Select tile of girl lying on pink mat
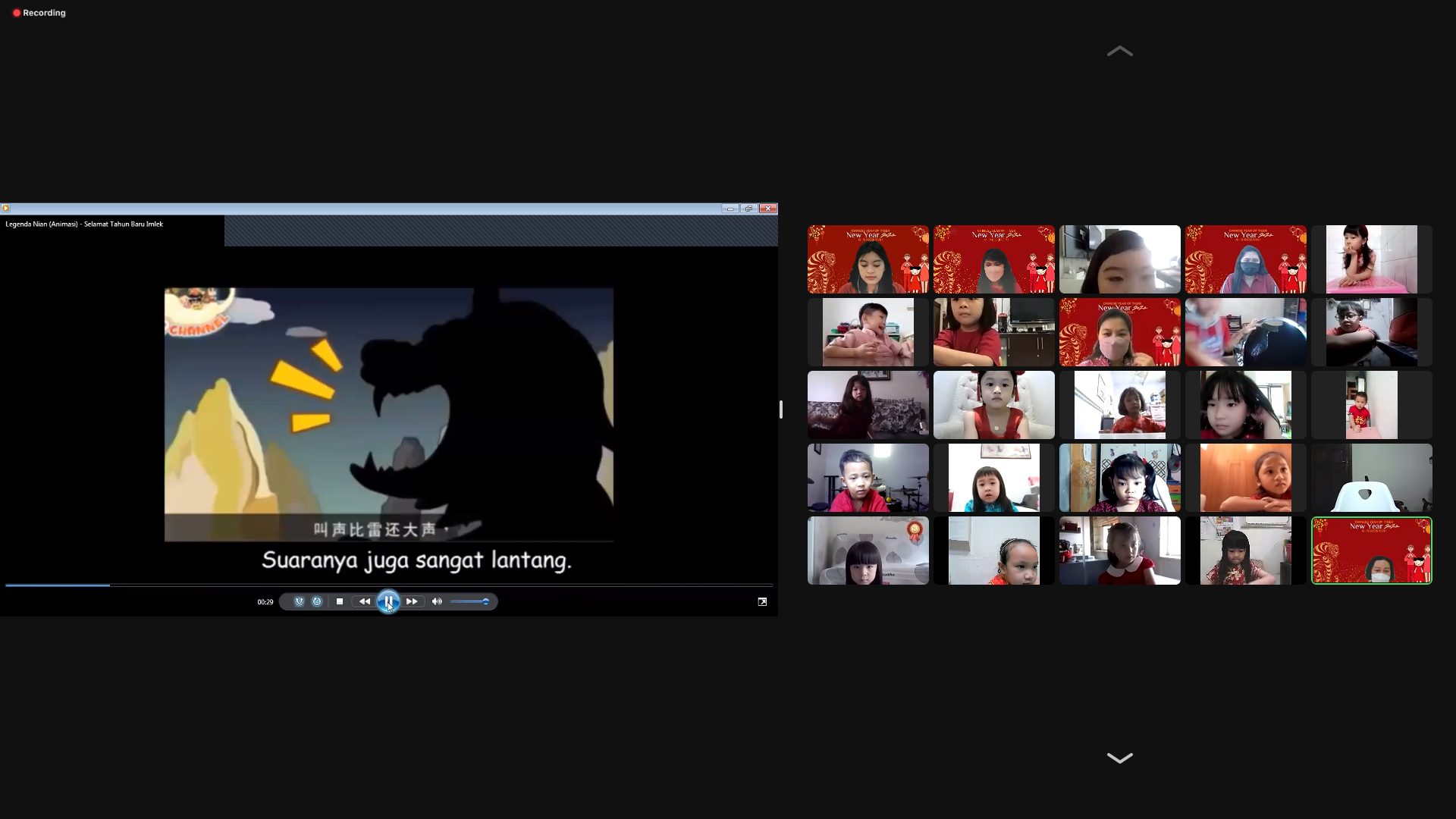Screen dimensions: 1456x819 tap(1371, 259)
